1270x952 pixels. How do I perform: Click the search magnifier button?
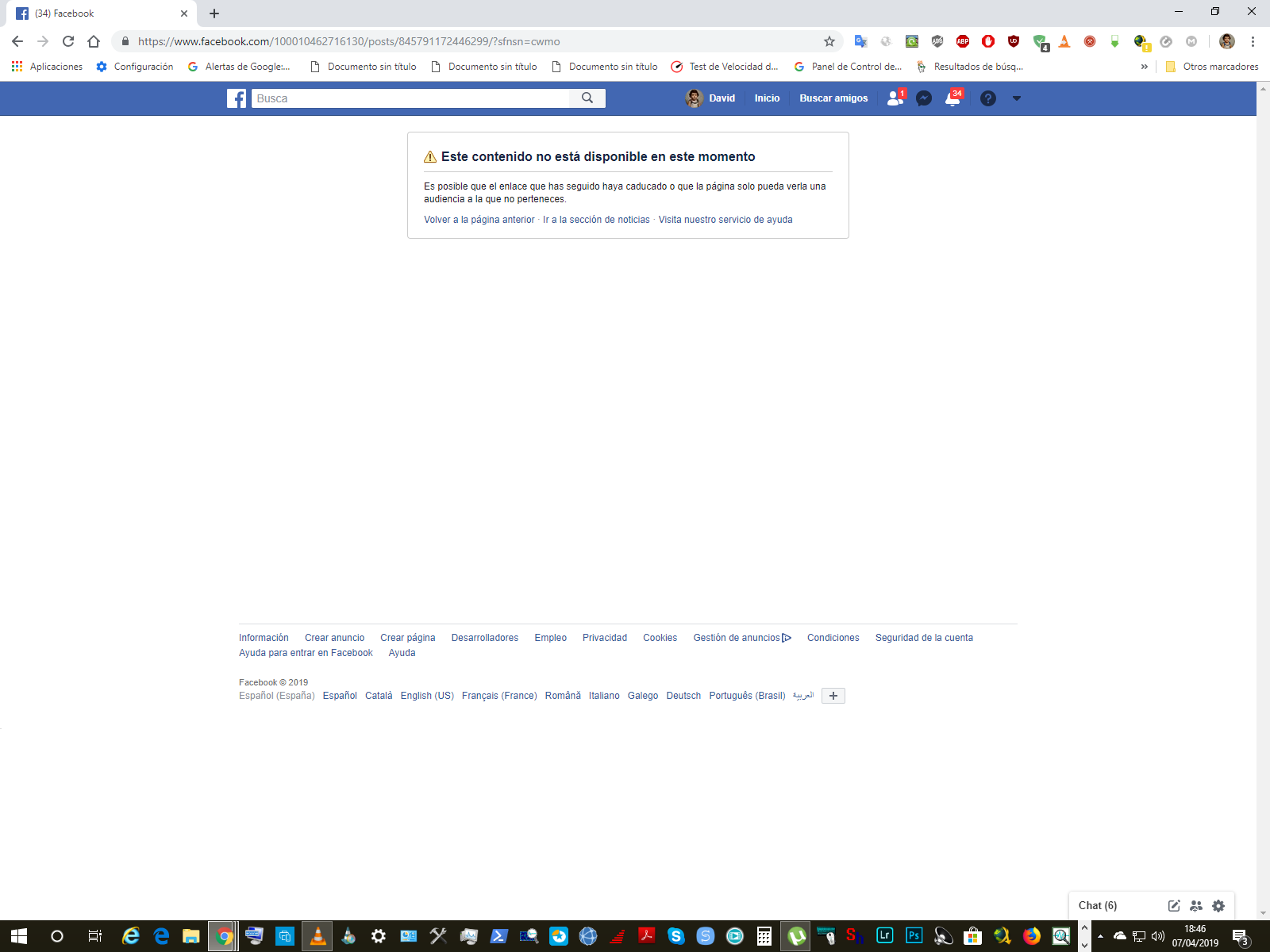pyautogui.click(x=587, y=98)
